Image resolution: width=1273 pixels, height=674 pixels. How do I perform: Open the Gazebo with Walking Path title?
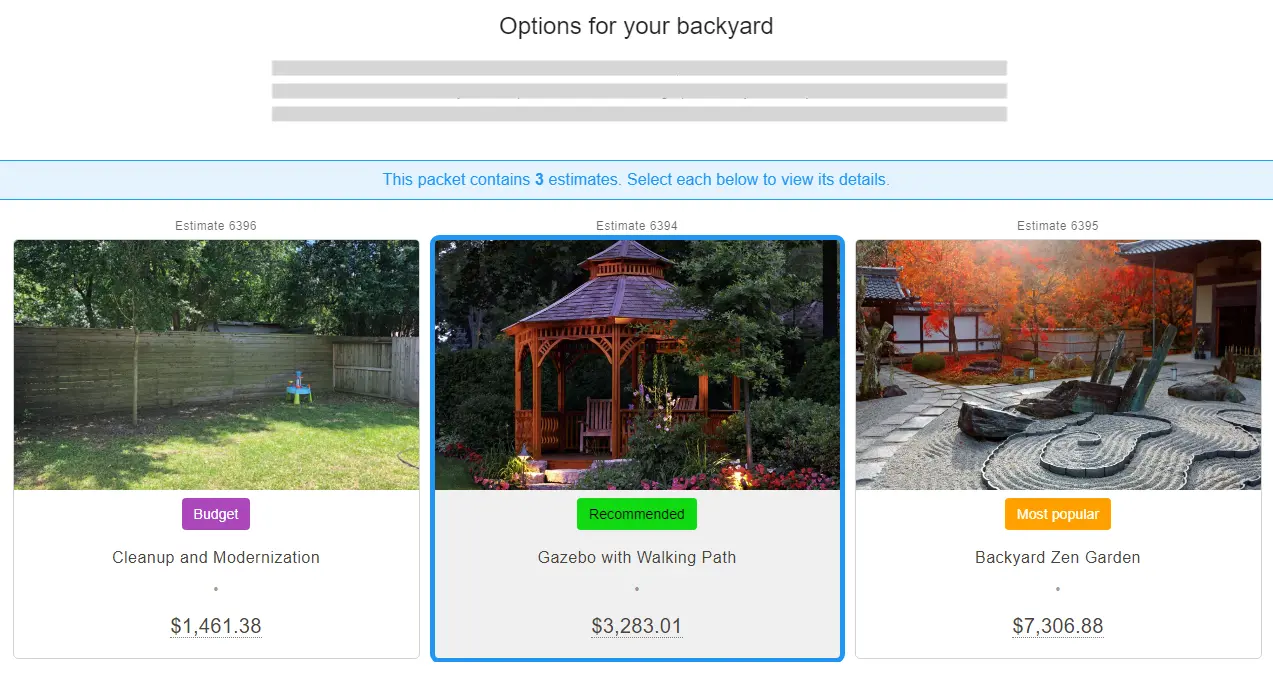click(637, 557)
